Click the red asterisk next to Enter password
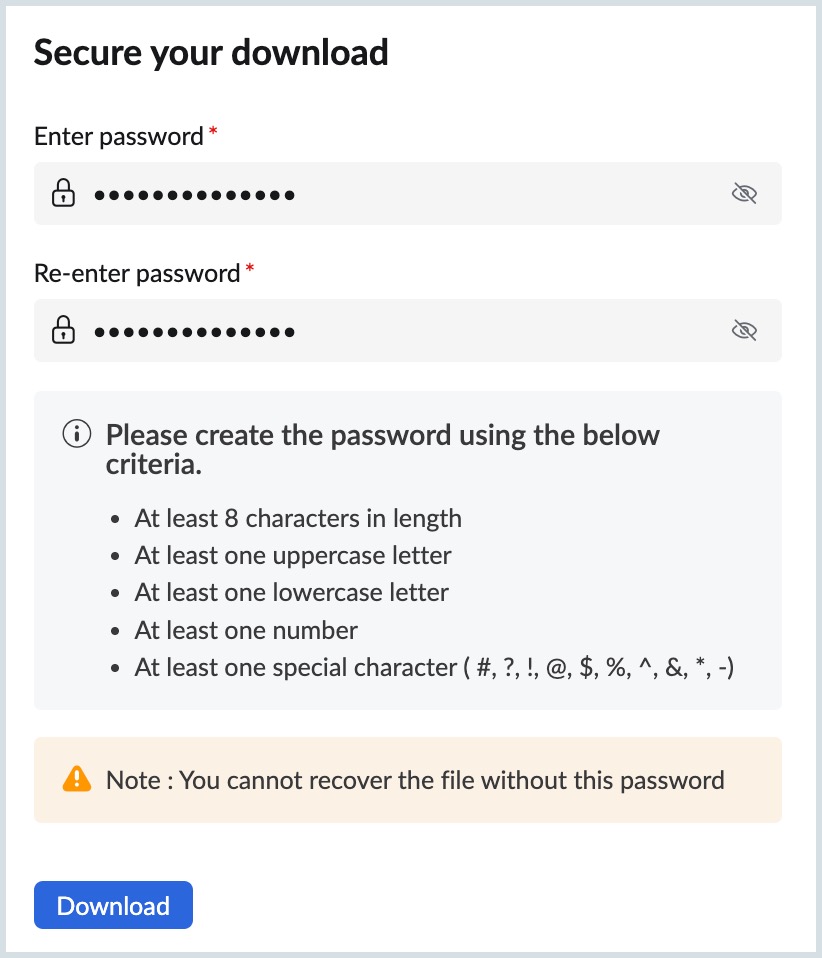Viewport: 822px width, 958px height. tap(213, 132)
